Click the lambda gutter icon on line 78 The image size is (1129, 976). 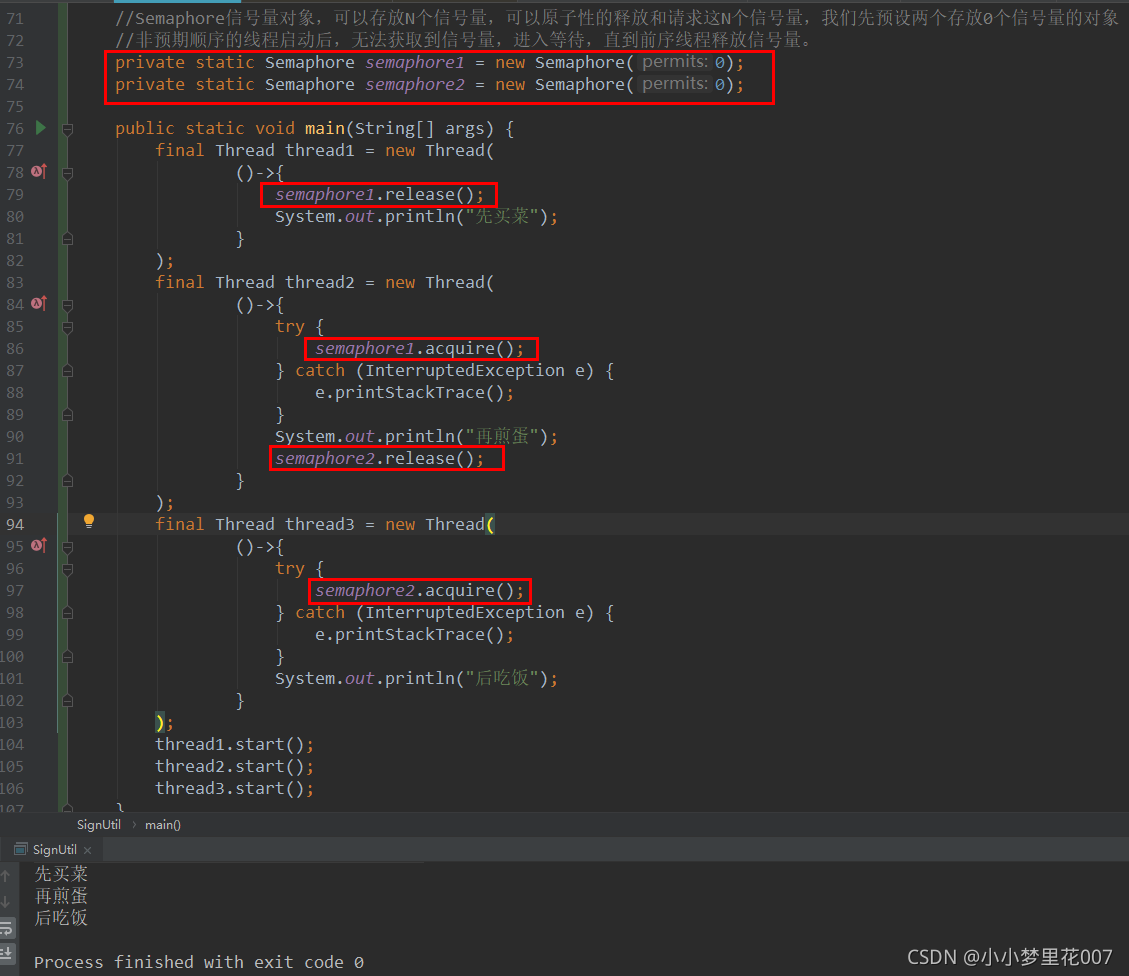(x=40, y=172)
